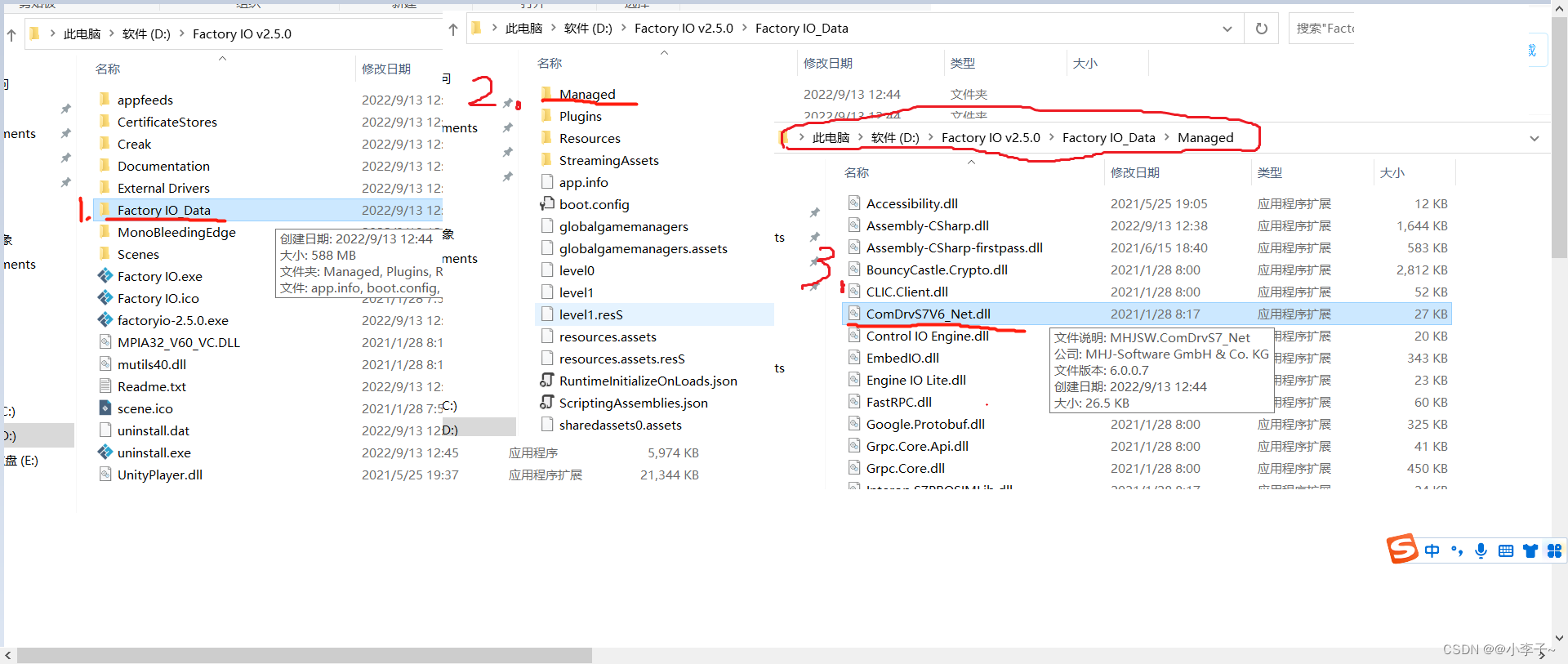Select the Resources folder
Image resolution: width=1568 pixels, height=664 pixels.
click(590, 138)
